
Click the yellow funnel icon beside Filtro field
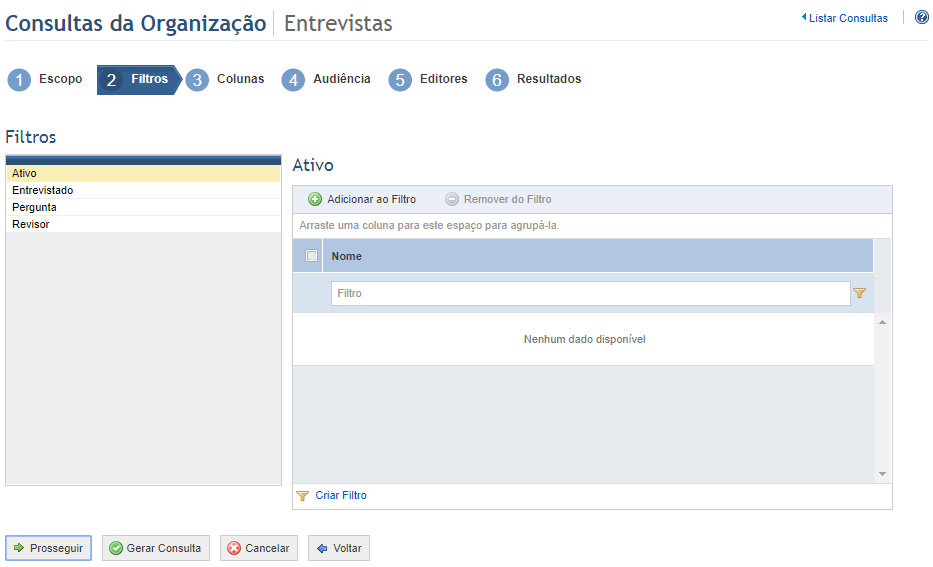[859, 293]
